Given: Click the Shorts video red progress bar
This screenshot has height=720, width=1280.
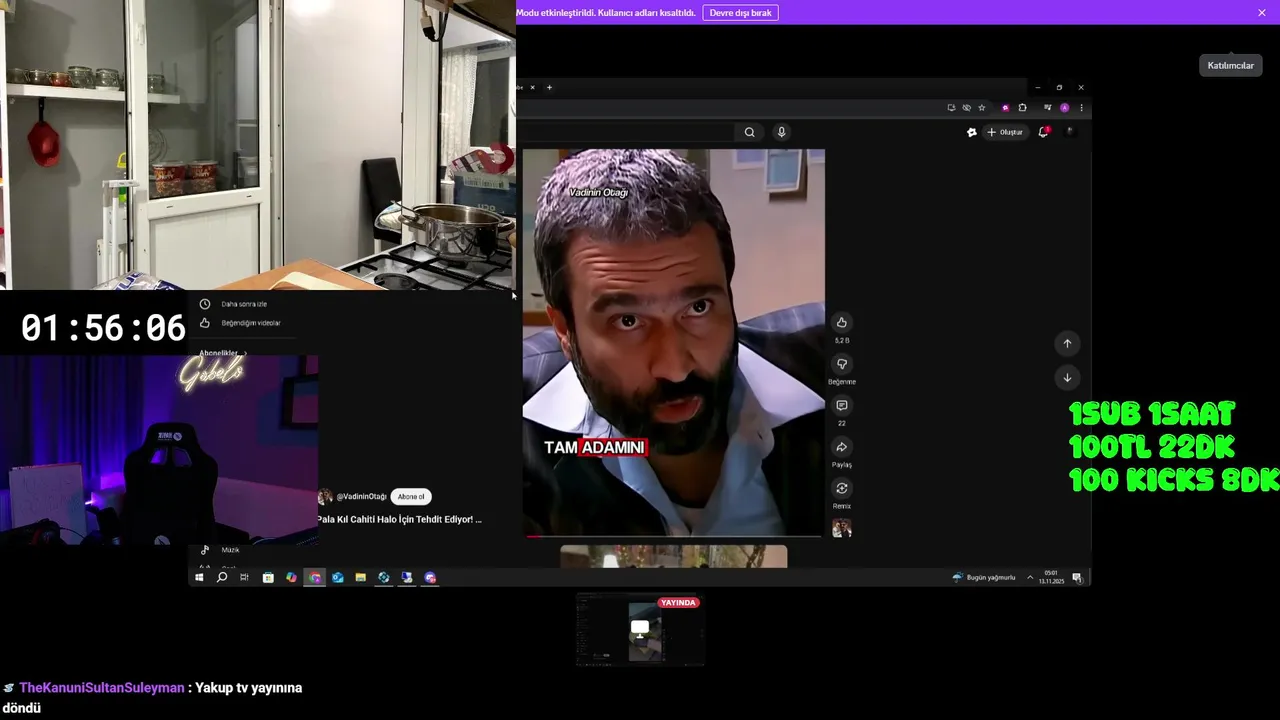Looking at the screenshot, I should coord(674,536).
